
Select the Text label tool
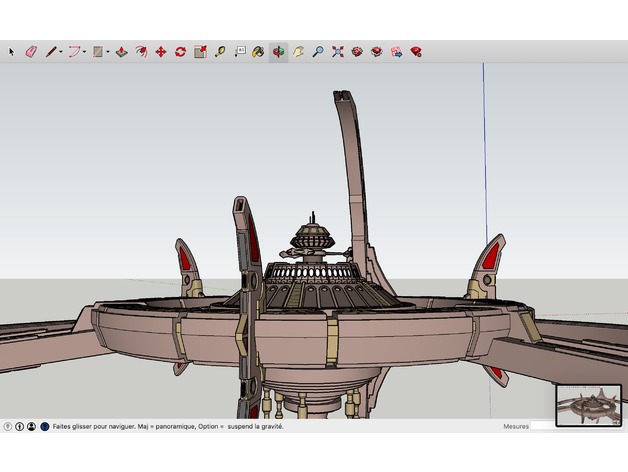pos(240,51)
